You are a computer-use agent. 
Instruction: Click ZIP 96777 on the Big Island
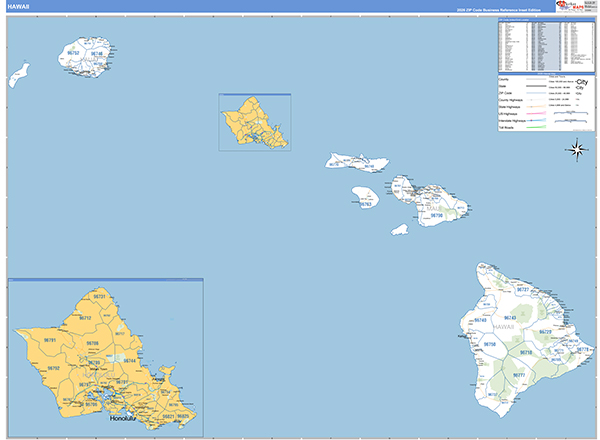click(x=519, y=375)
